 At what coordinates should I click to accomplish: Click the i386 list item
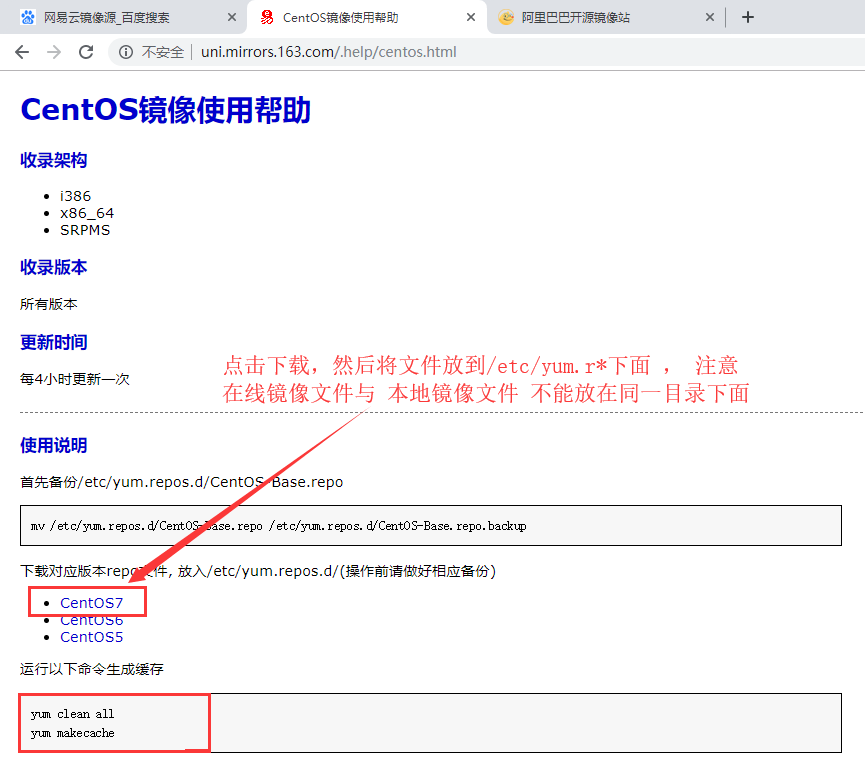click(x=76, y=196)
